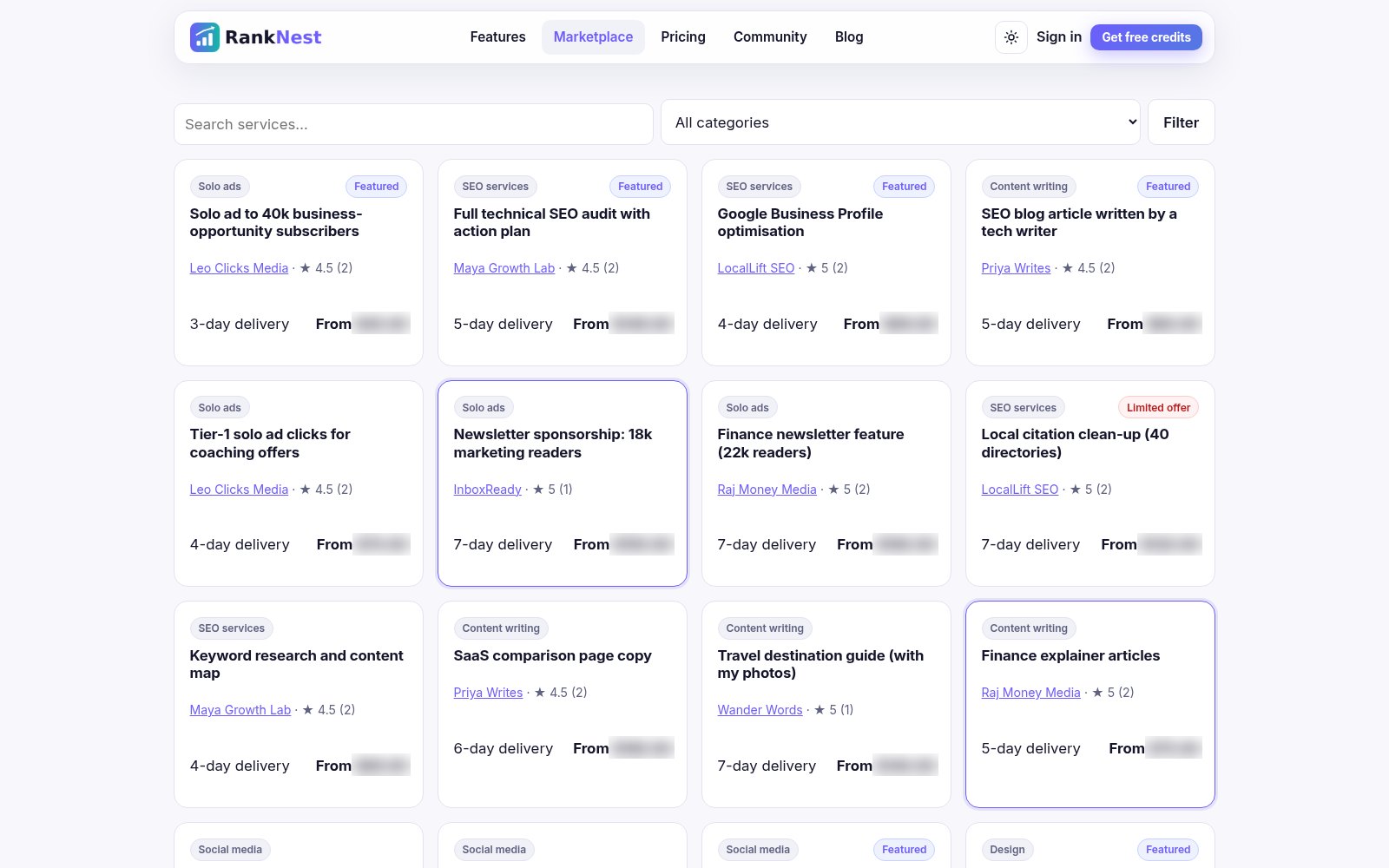Image resolution: width=1389 pixels, height=868 pixels.
Task: Open the "Finance explainer articles" title
Action: point(1070,655)
